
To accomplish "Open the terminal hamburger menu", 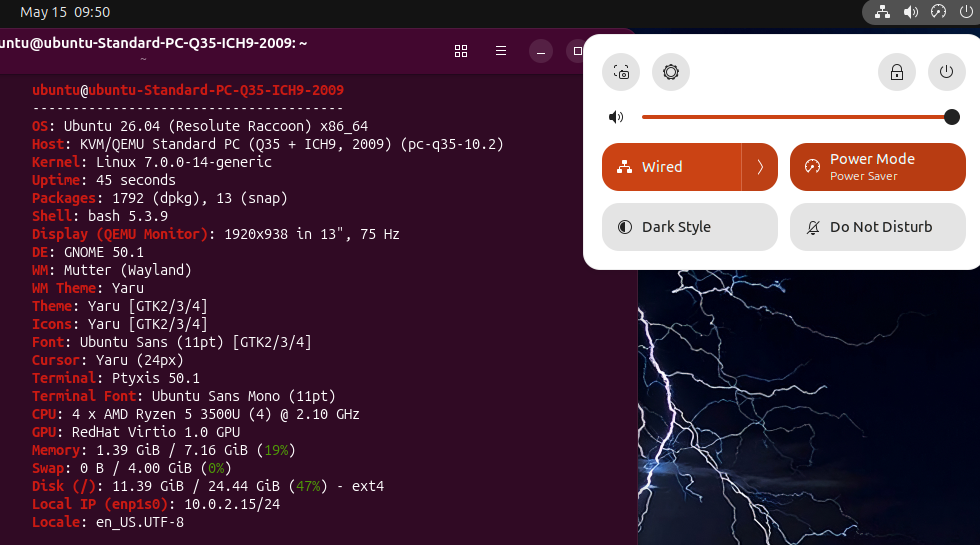I will tap(501, 51).
